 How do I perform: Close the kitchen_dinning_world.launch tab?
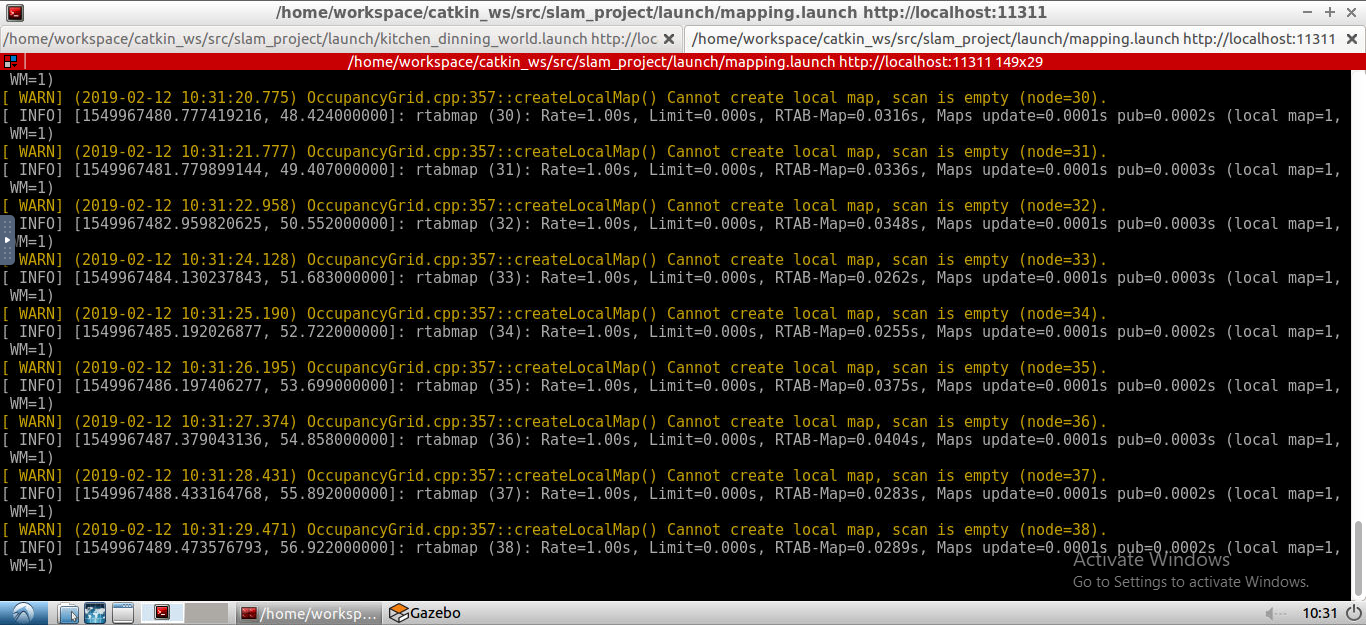click(669, 39)
